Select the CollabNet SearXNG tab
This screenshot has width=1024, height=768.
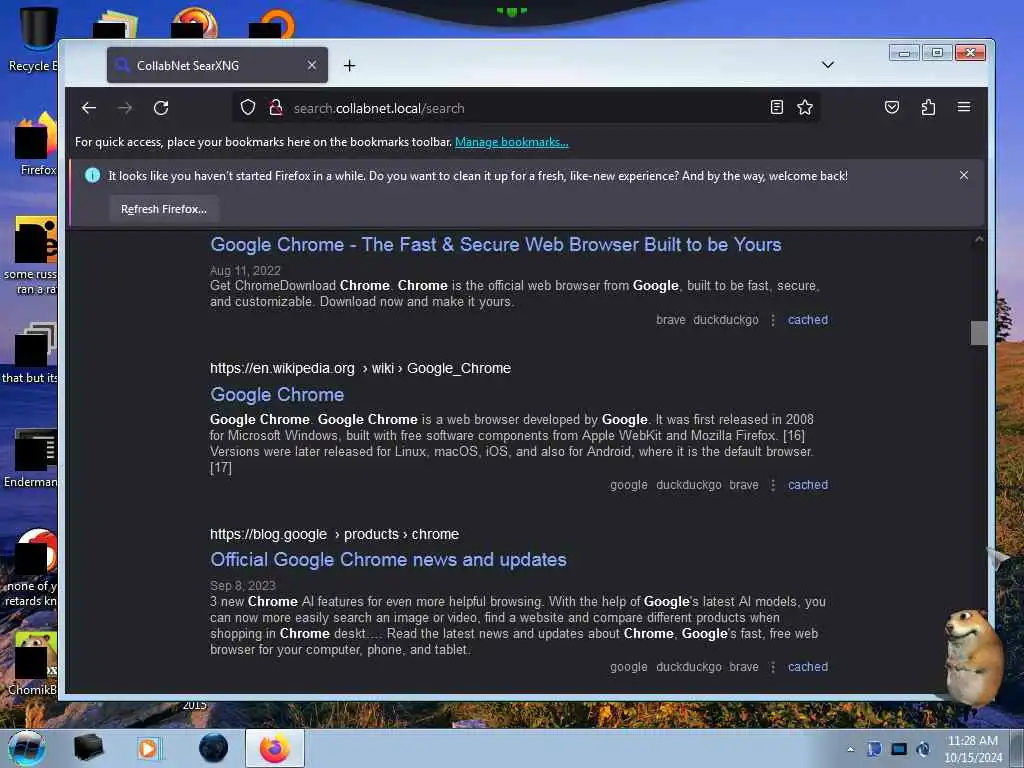pos(217,65)
